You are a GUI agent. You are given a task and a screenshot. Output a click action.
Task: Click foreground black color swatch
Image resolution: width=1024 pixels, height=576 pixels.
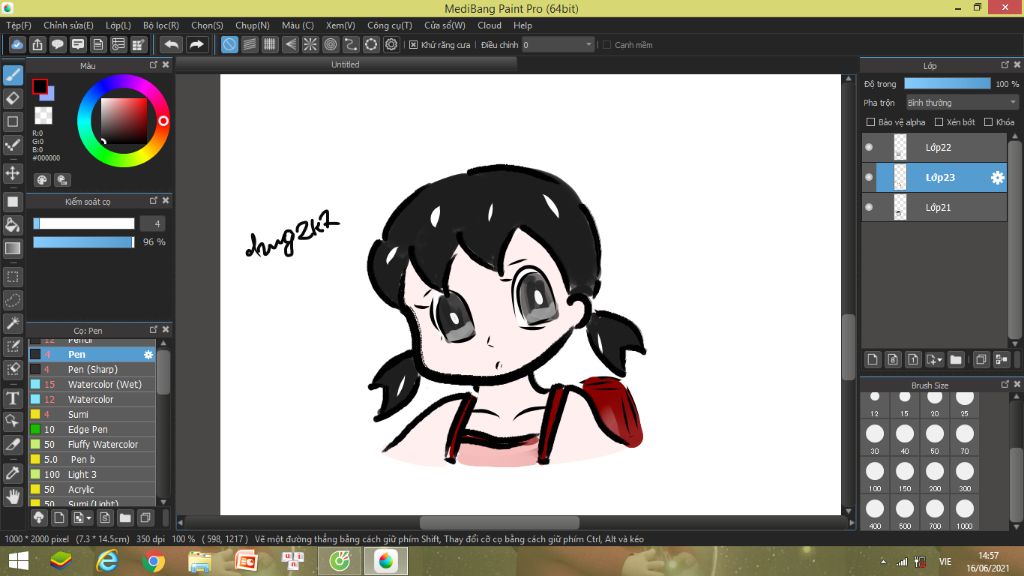tap(40, 86)
